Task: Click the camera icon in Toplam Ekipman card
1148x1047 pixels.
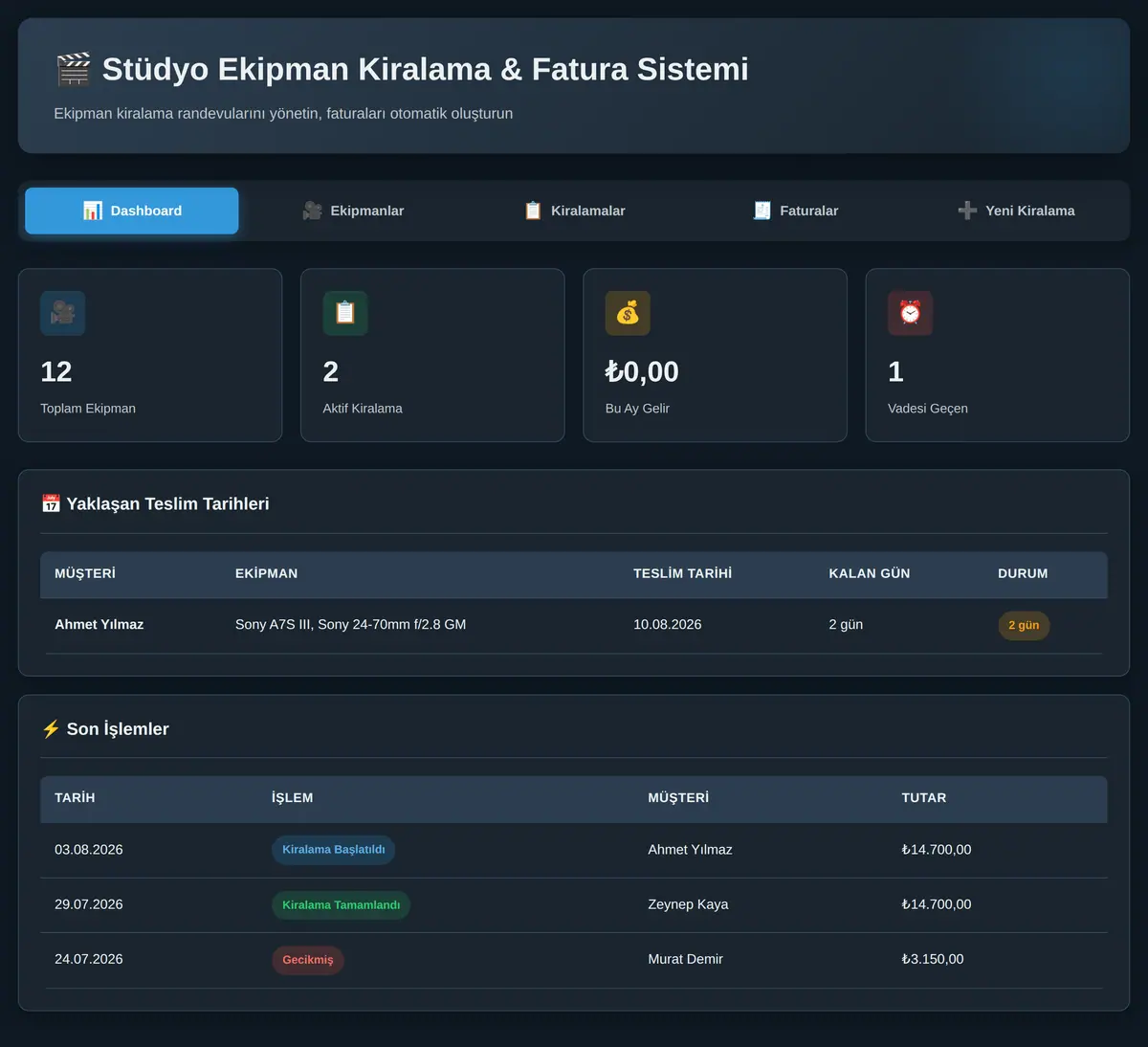Action: 63,313
